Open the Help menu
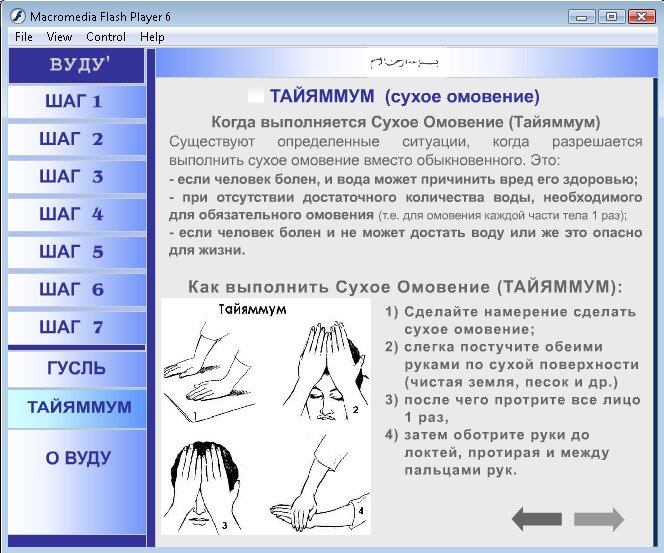 [x=152, y=37]
